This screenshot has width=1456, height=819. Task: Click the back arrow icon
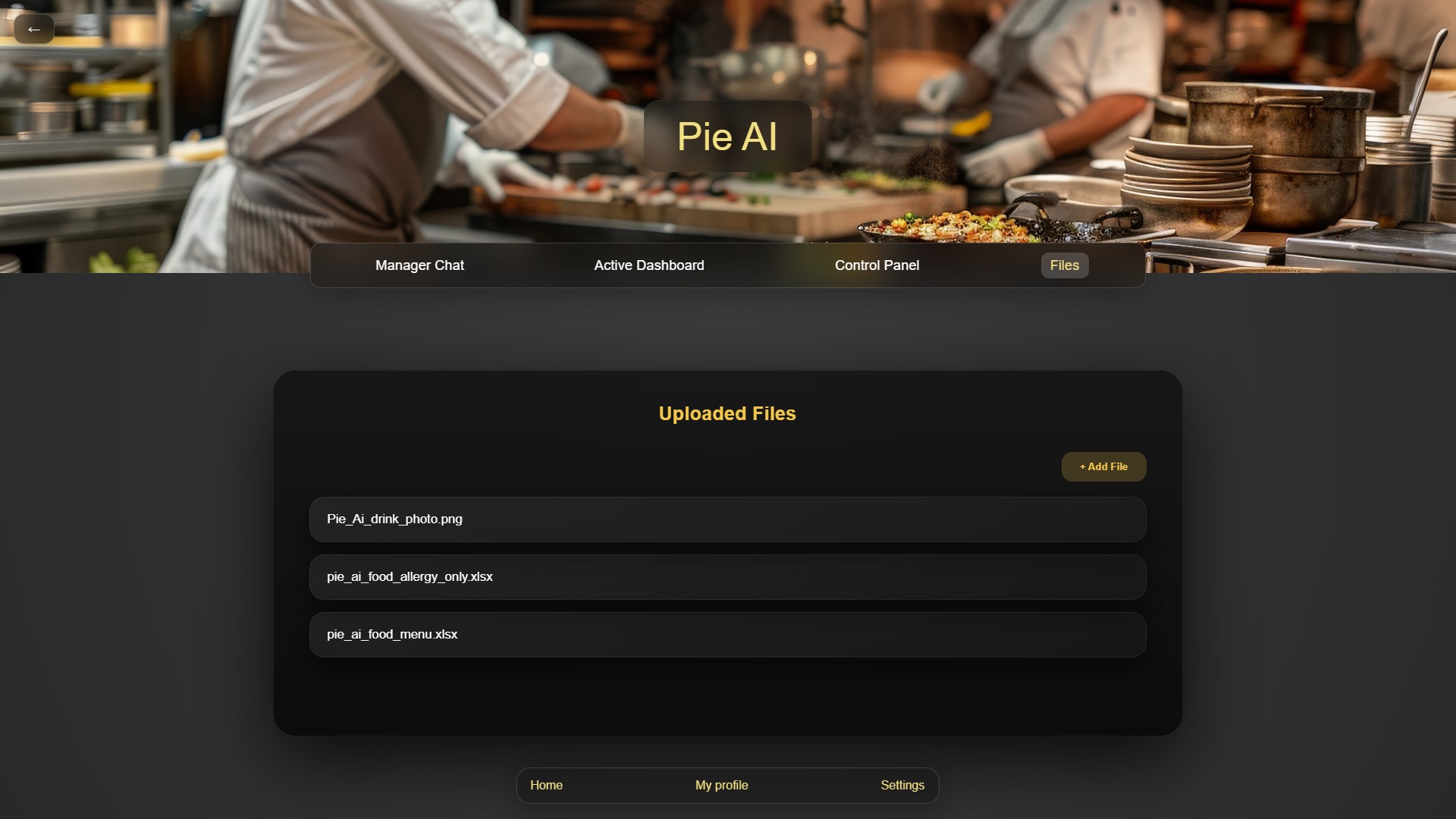point(33,29)
